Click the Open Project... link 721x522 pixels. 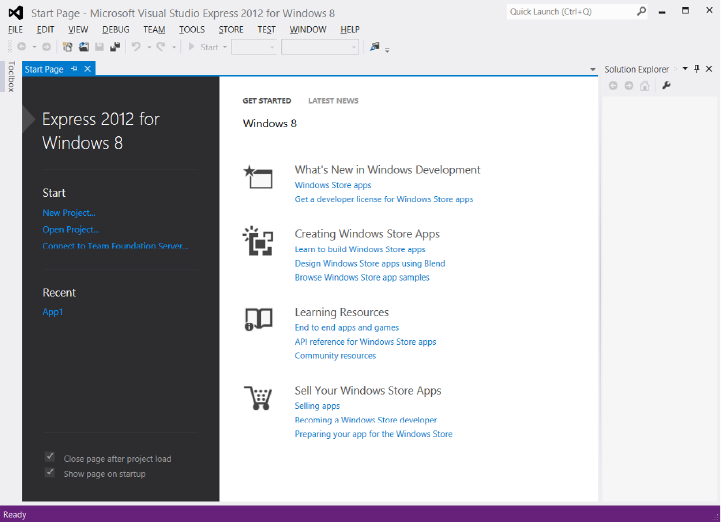point(71,229)
